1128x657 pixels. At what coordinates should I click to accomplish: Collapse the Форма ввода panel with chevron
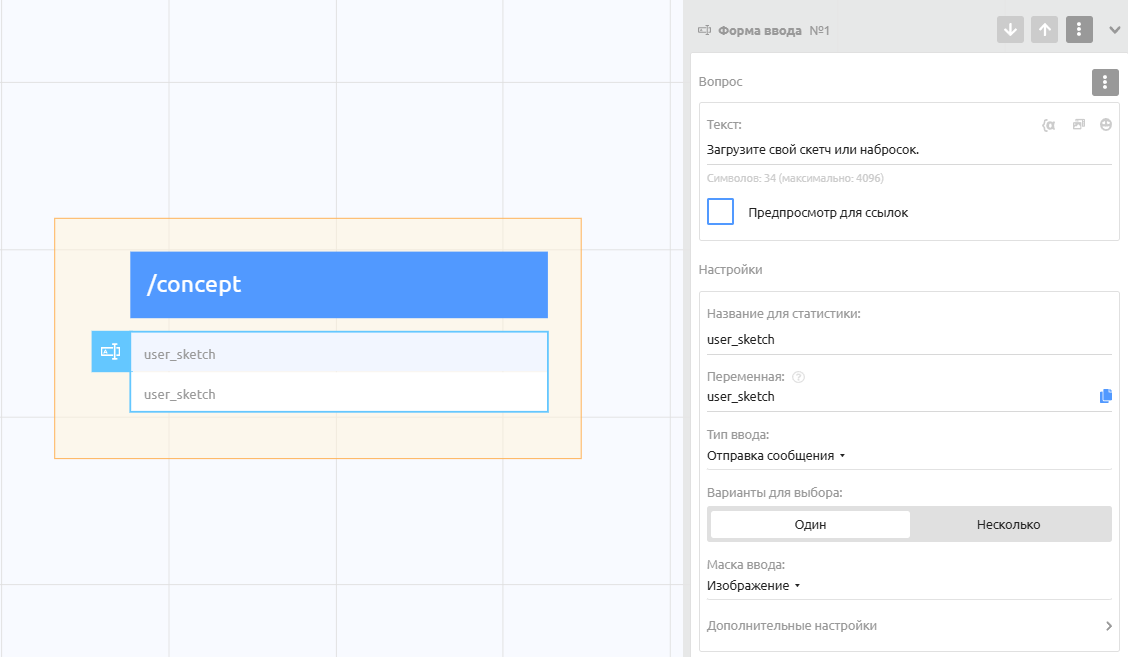pyautogui.click(x=1114, y=30)
